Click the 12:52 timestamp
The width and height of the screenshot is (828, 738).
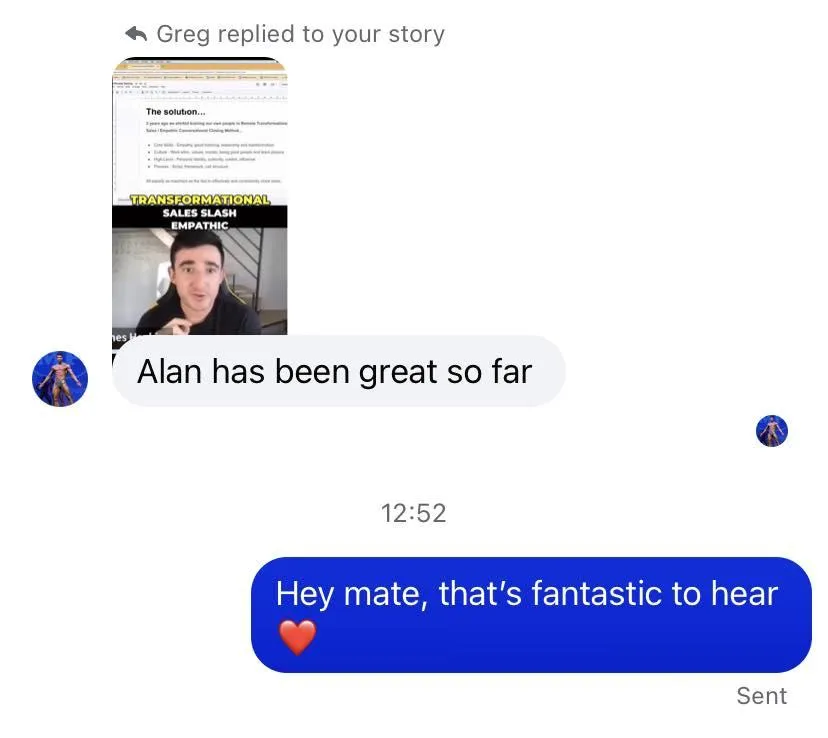pyautogui.click(x=413, y=513)
